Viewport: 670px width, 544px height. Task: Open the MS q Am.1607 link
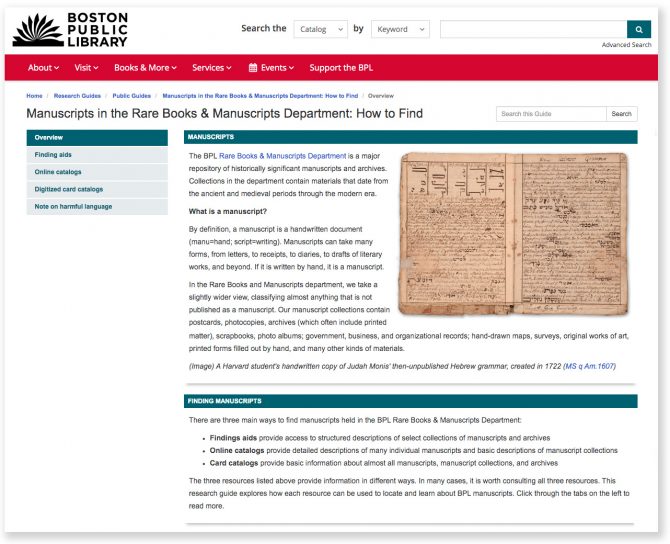(590, 366)
